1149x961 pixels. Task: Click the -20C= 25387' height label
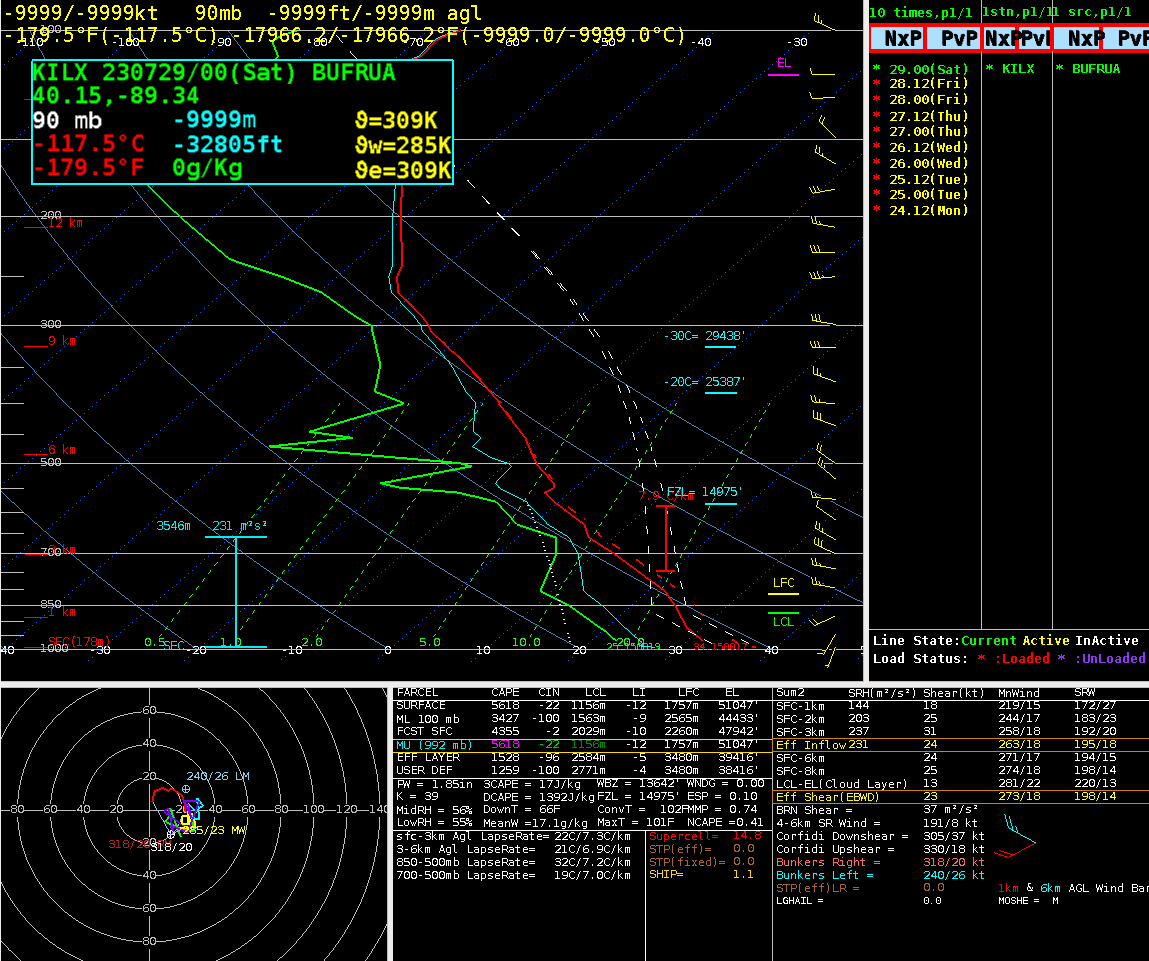(x=704, y=382)
